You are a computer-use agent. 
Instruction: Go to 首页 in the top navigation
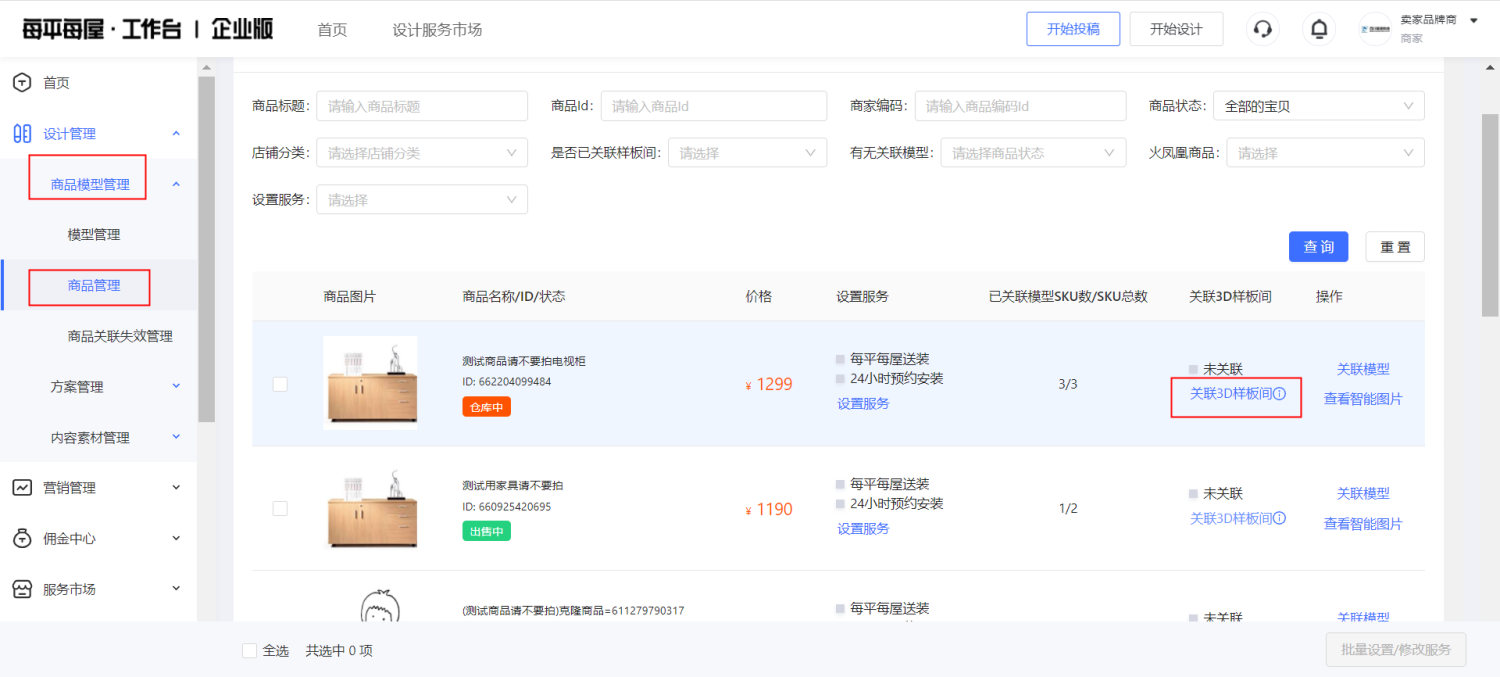[x=332, y=30]
